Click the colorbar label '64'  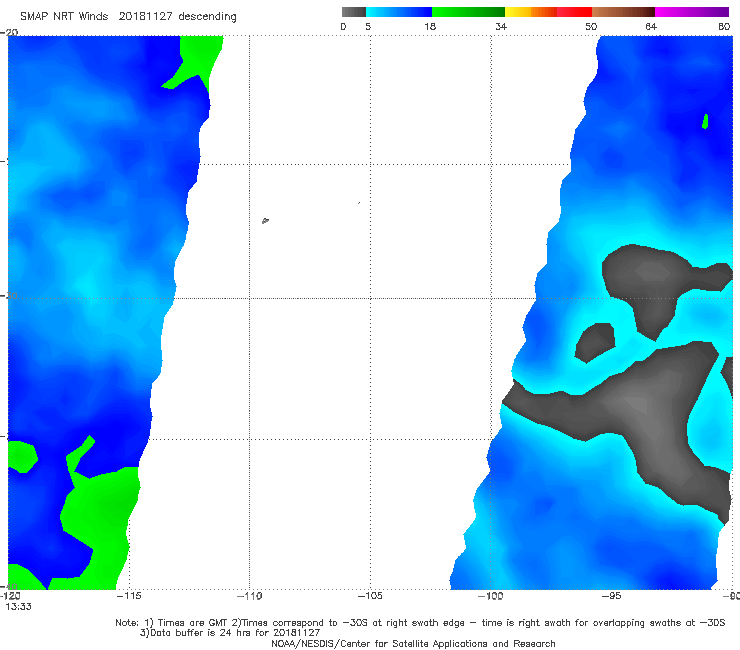651,26
